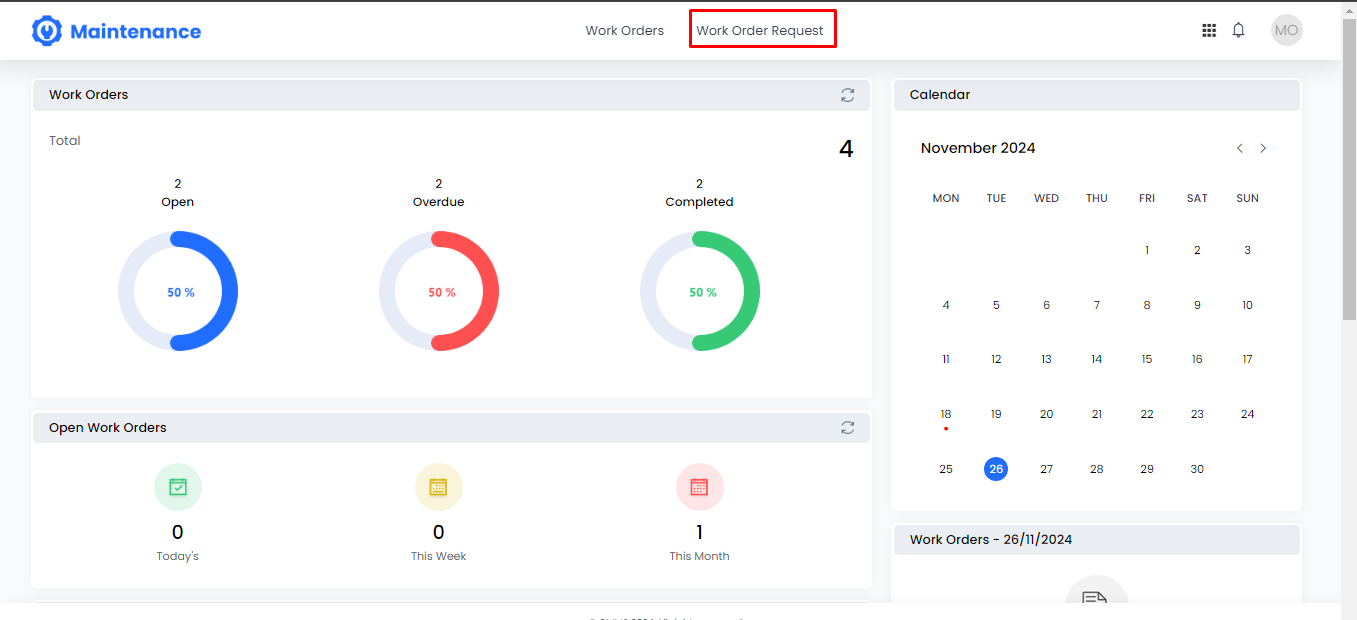The image size is (1357, 620).
Task: Click the Overdue label above red chart
Action: point(439,202)
